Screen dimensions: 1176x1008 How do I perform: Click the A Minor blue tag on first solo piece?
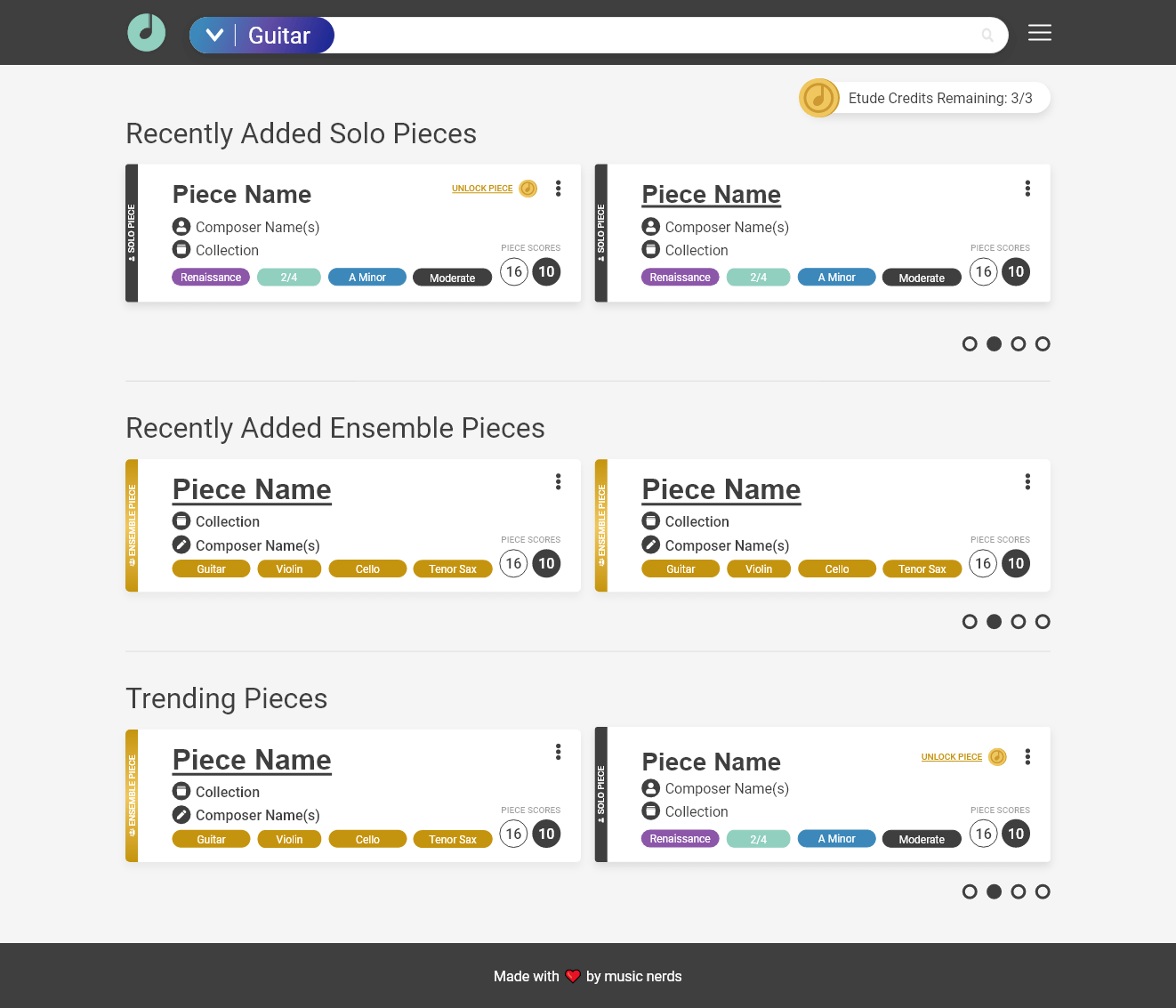[366, 278]
